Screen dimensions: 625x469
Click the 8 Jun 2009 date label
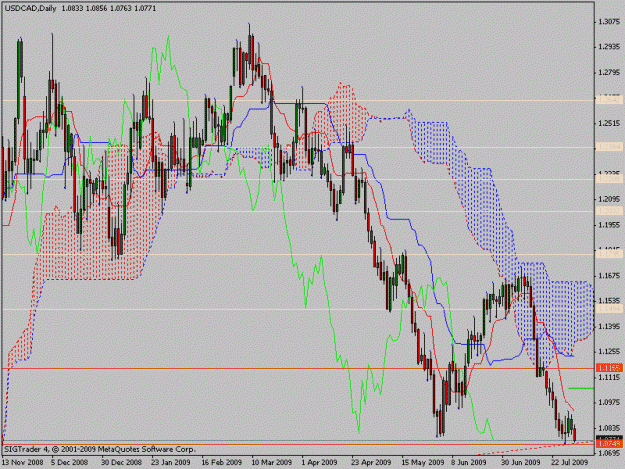coord(469,463)
